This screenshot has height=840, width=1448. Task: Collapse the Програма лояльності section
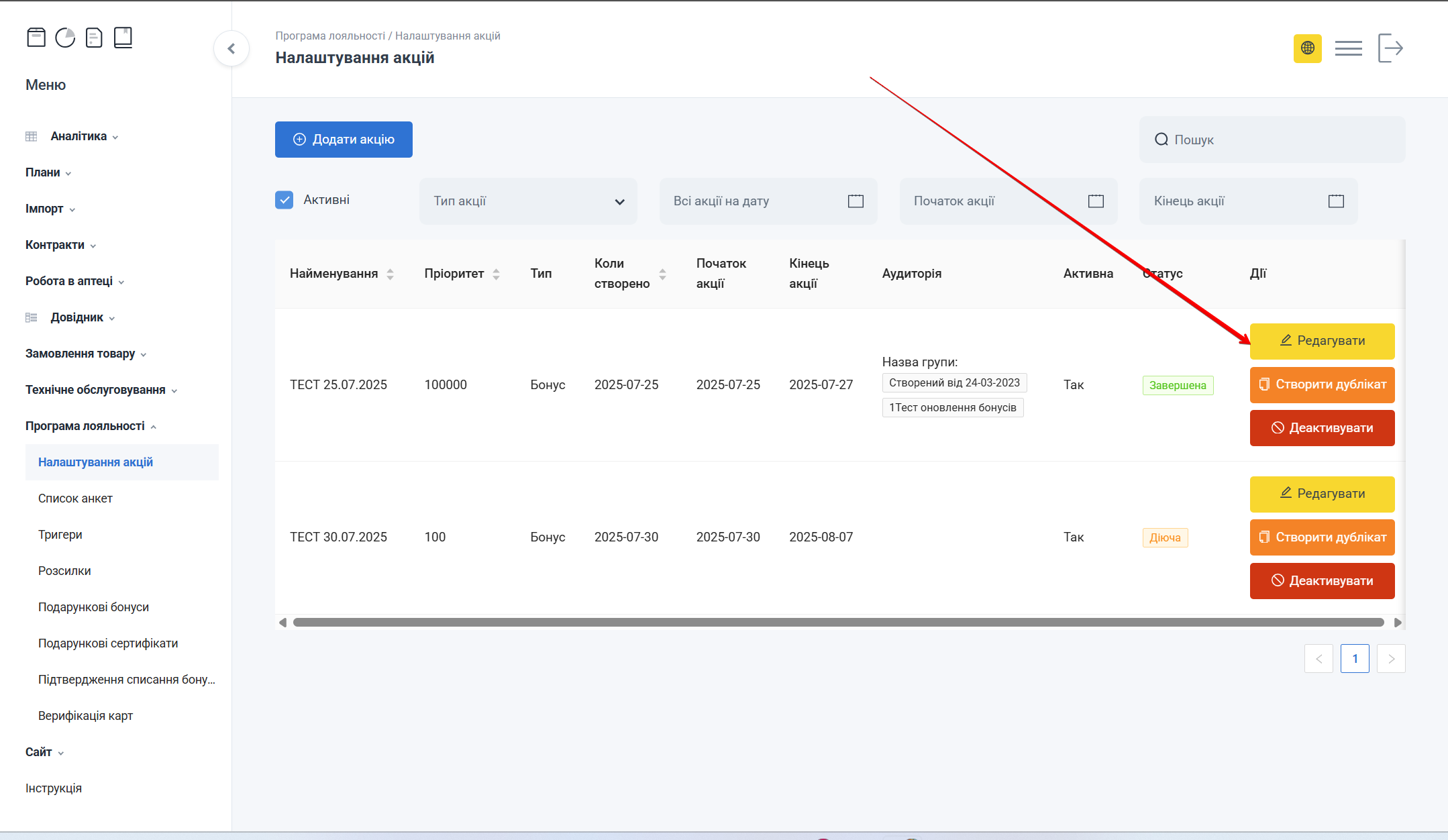coord(85,426)
